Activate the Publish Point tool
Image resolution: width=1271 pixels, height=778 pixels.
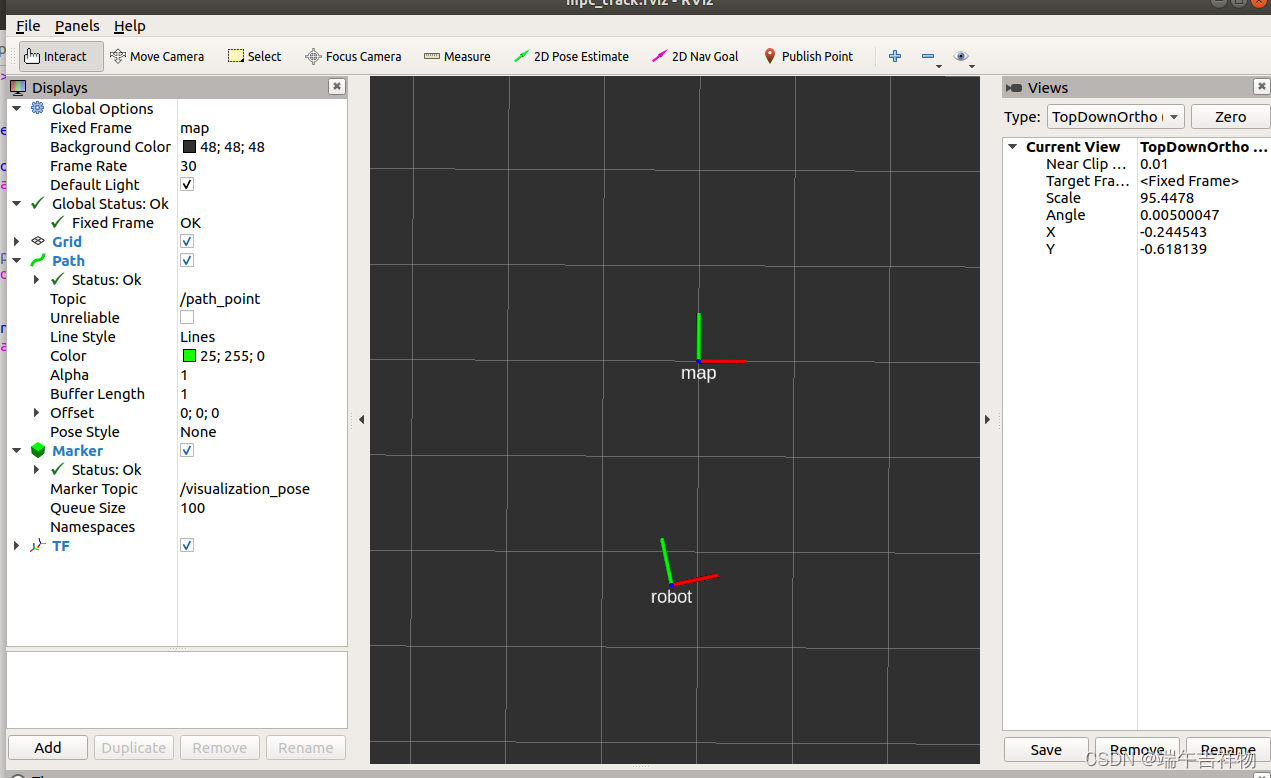[808, 56]
